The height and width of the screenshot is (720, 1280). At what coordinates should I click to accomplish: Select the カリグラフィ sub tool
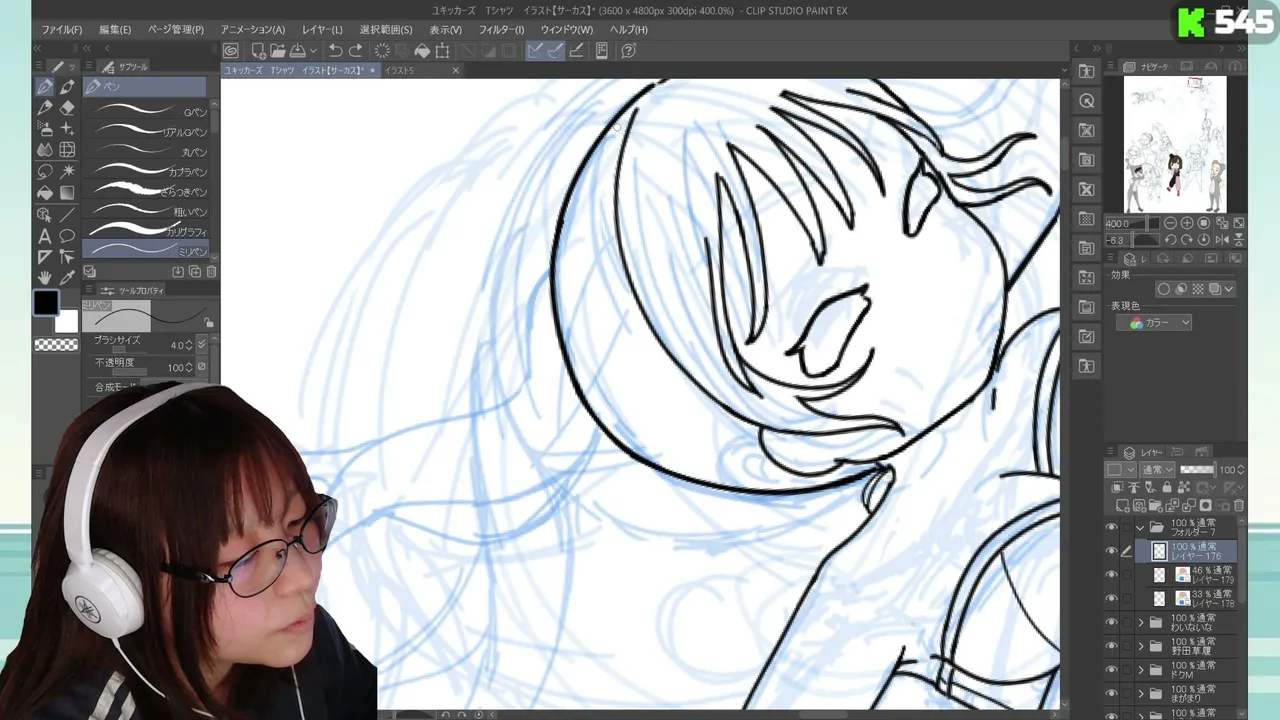pyautogui.click(x=146, y=230)
